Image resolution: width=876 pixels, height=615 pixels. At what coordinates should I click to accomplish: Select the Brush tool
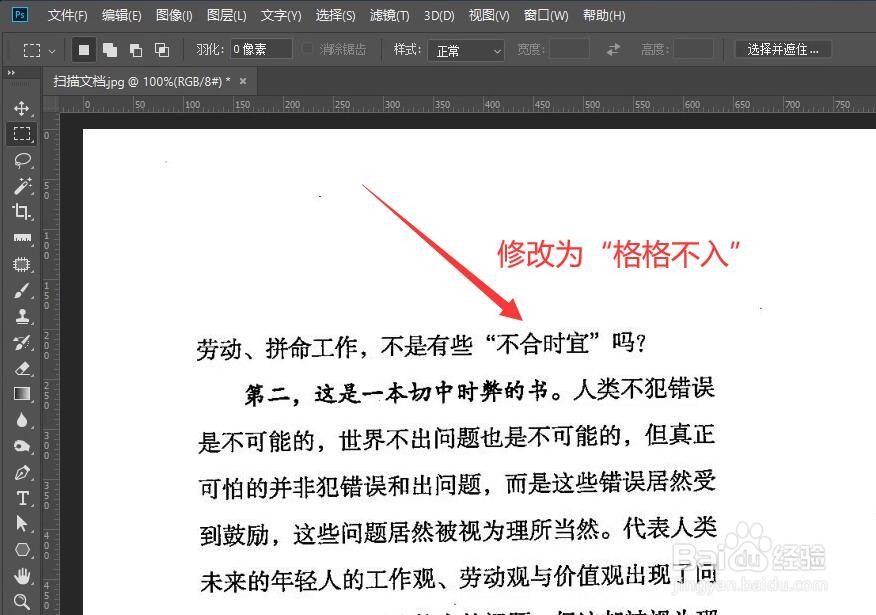click(22, 290)
